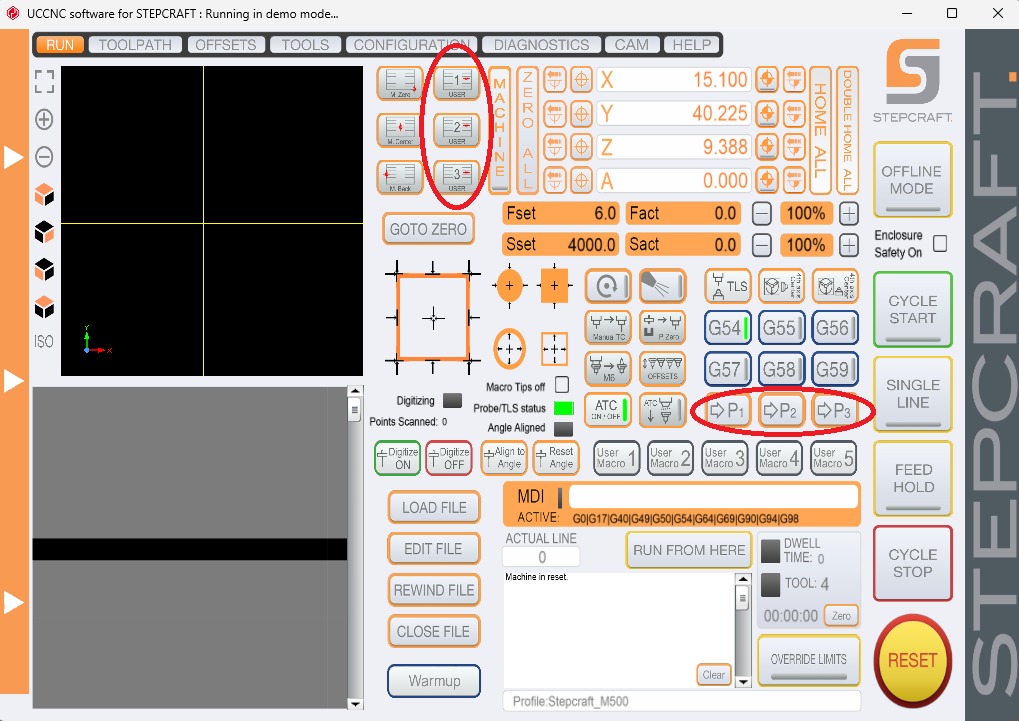Click the LOAD FILE button
This screenshot has width=1019, height=721.
point(434,507)
